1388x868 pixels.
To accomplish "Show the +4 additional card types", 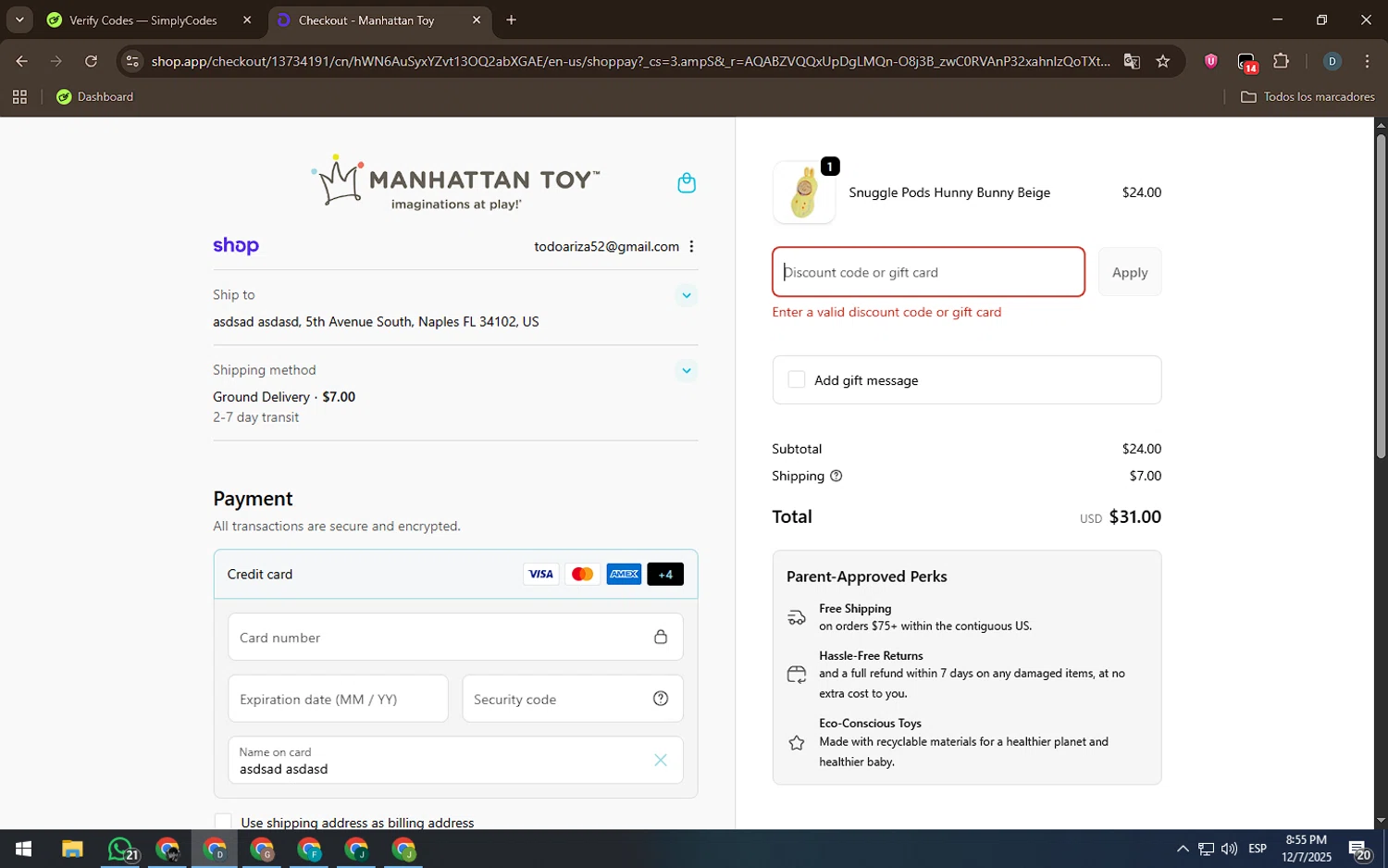I will coord(665,574).
